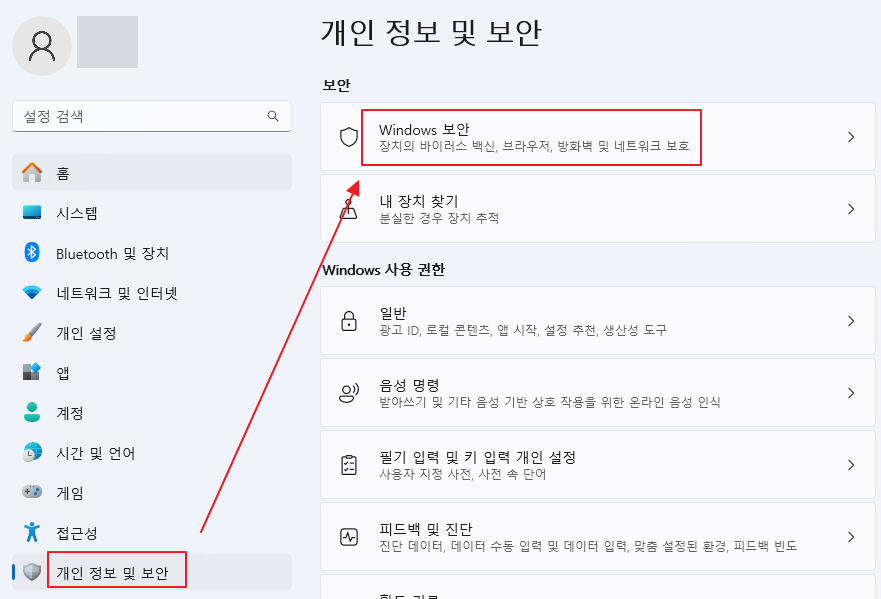Click the Bluetooth icon in sidebar
Viewport: 881px width, 599px height.
click(x=32, y=252)
